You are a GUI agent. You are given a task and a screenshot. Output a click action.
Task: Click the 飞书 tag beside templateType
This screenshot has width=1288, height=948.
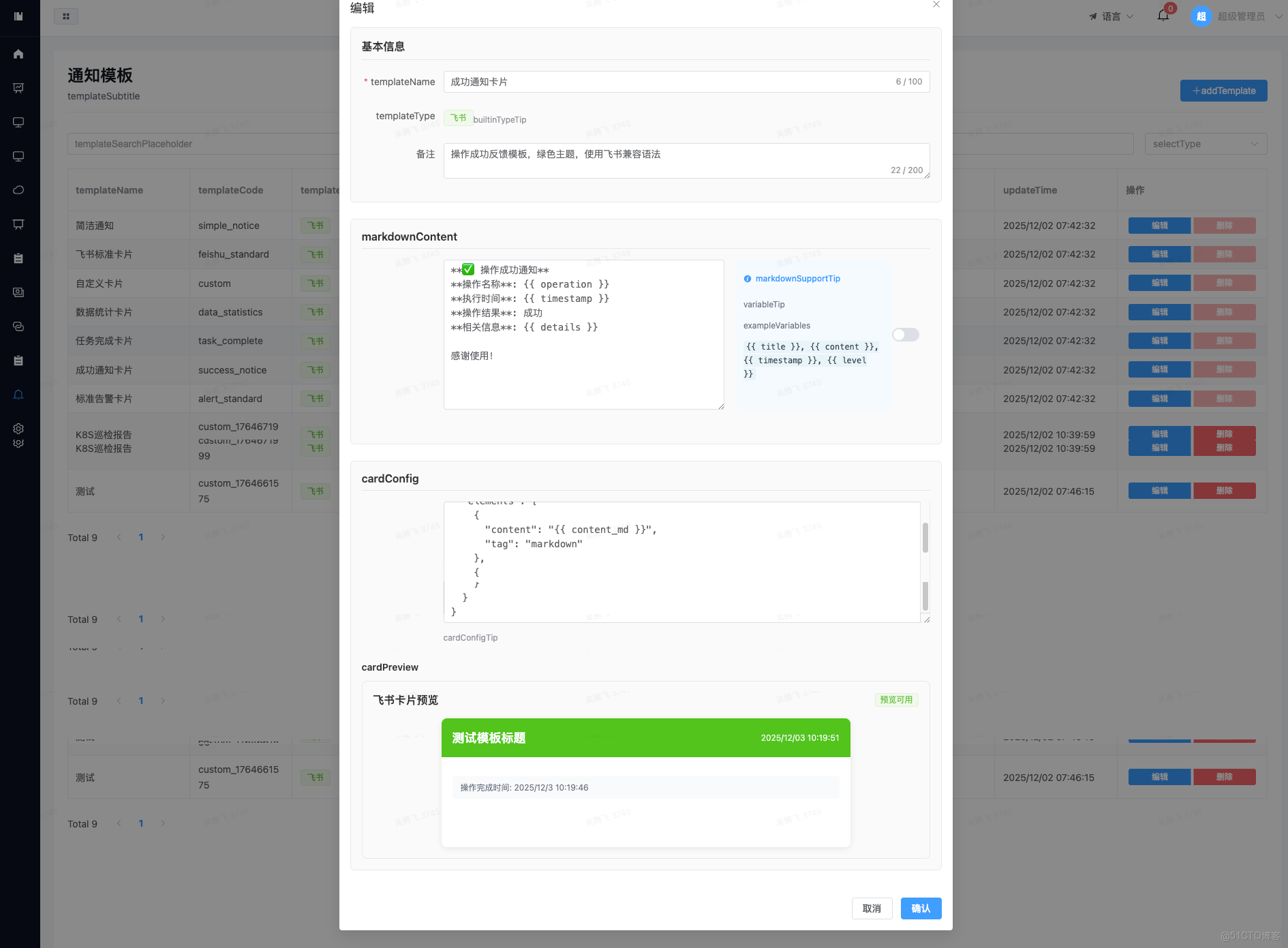coord(458,118)
